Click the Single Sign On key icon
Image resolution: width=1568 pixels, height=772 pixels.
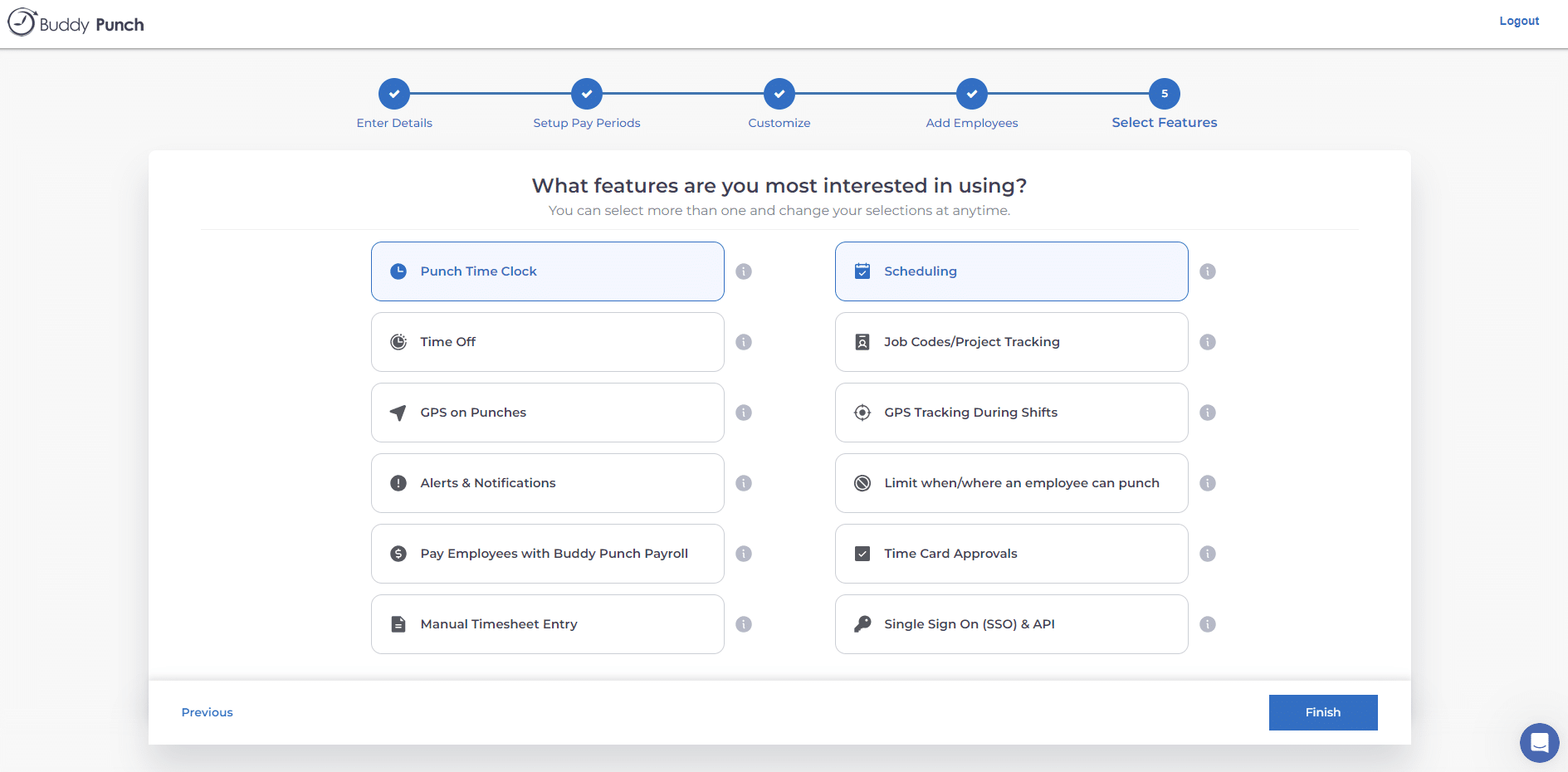coord(862,624)
